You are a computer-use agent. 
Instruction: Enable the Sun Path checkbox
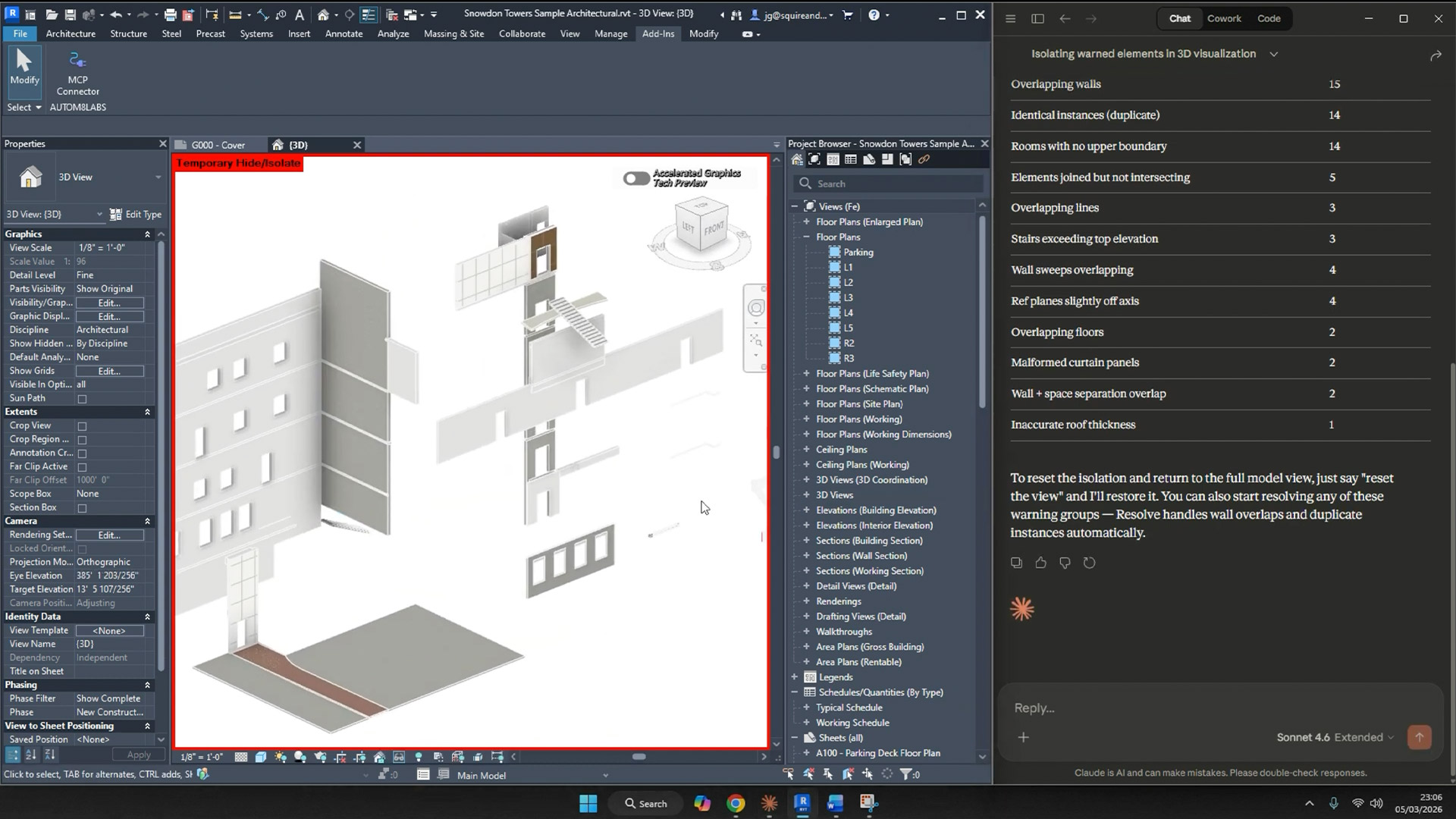click(x=82, y=399)
